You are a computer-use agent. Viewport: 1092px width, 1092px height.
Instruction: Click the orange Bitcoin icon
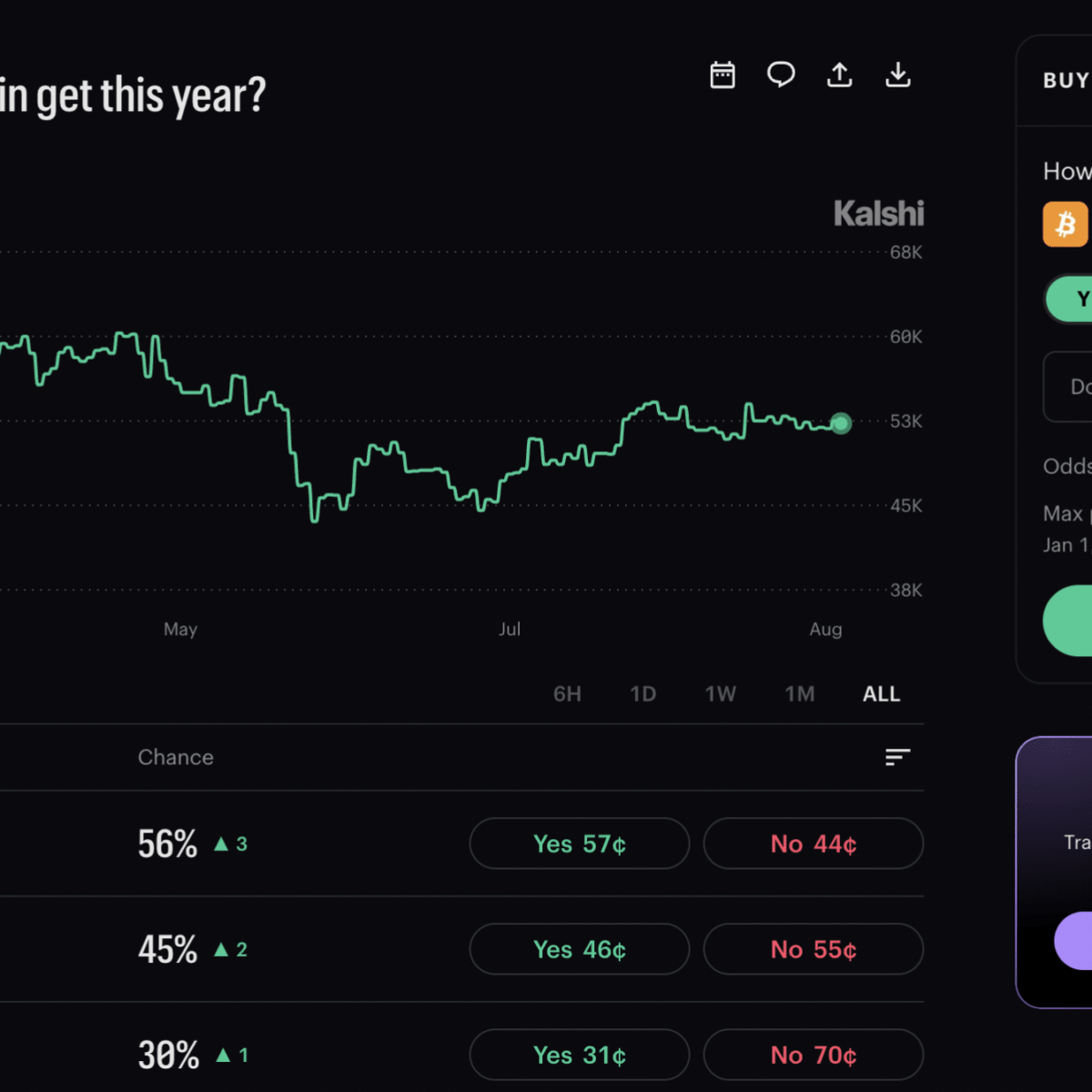1066,224
